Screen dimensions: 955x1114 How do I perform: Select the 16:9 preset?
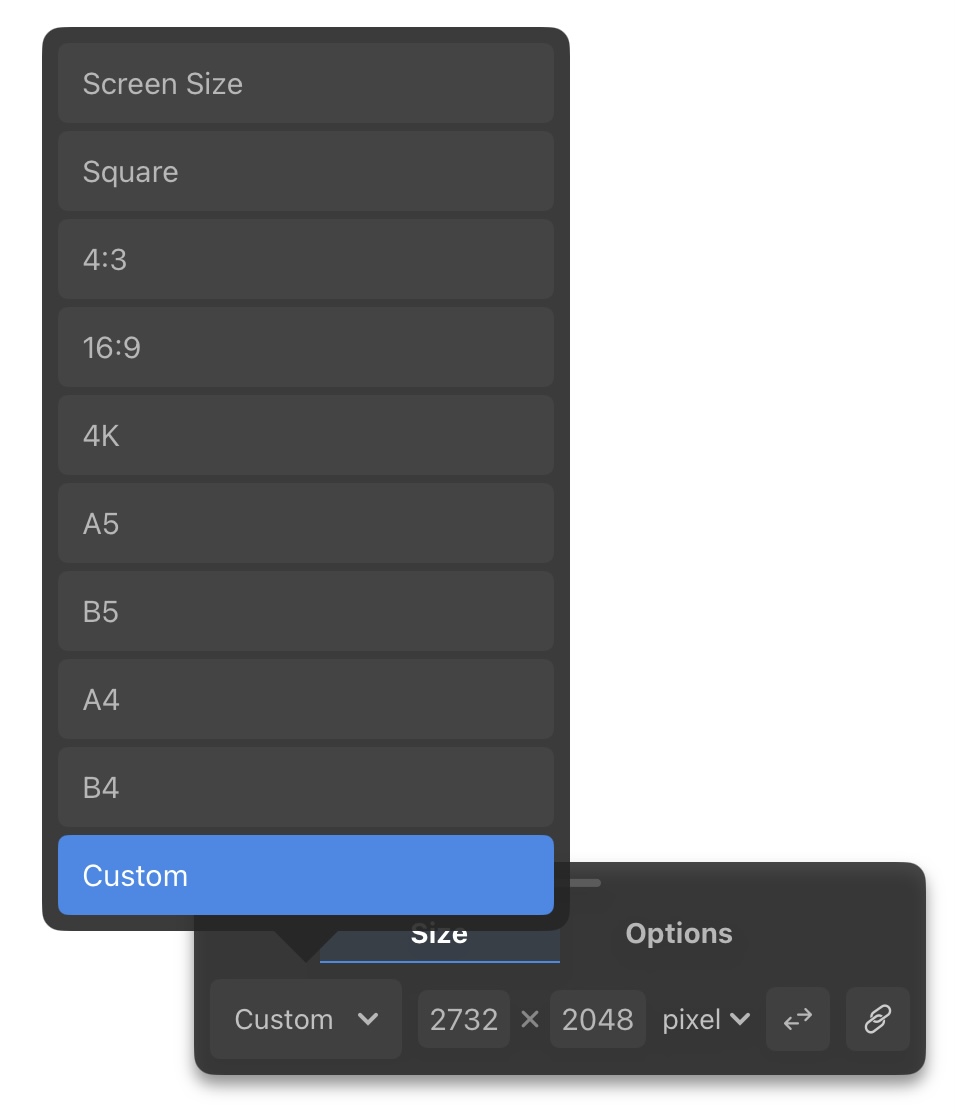coord(306,347)
